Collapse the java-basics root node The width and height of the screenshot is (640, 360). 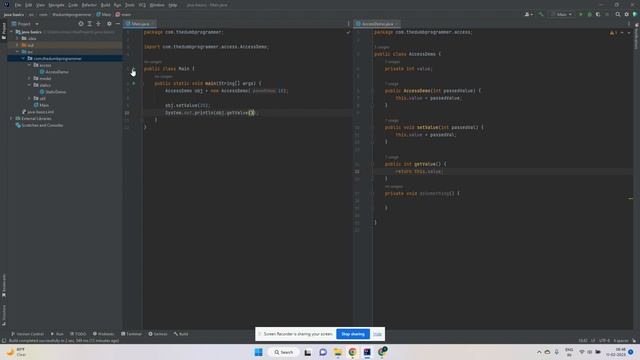11,32
